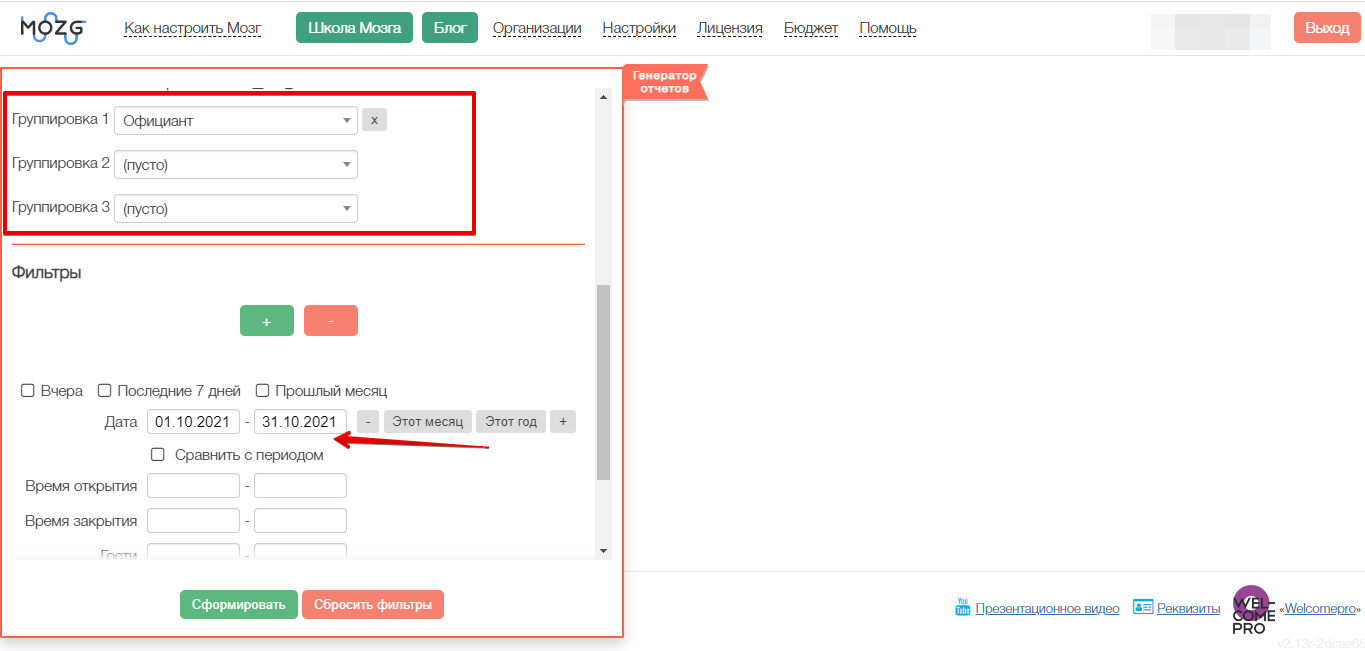
Task: Click the MOZG logo icon
Action: tap(53, 28)
